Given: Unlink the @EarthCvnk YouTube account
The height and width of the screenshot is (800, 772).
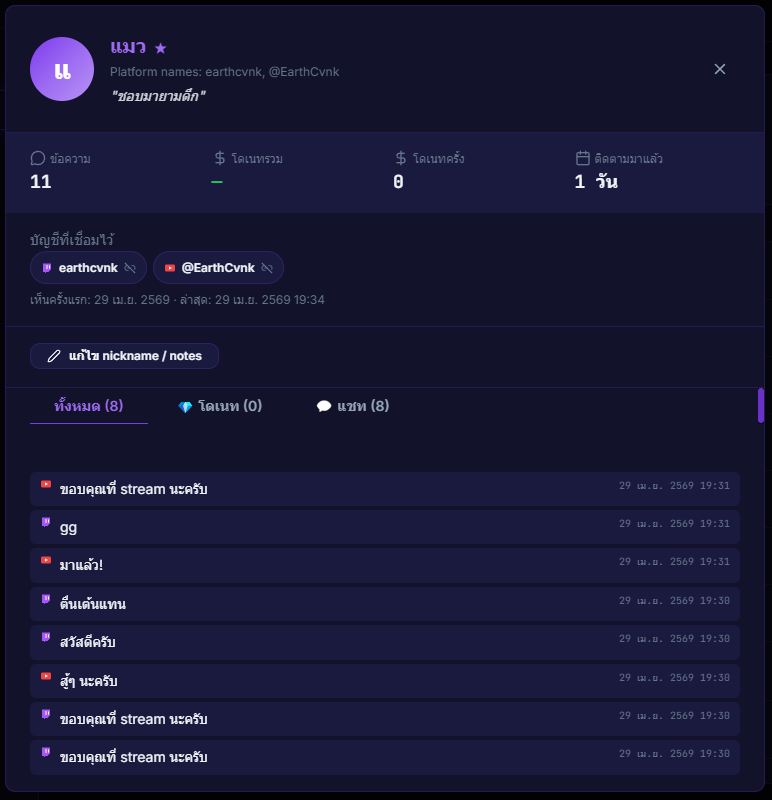Looking at the screenshot, I should click(x=269, y=267).
